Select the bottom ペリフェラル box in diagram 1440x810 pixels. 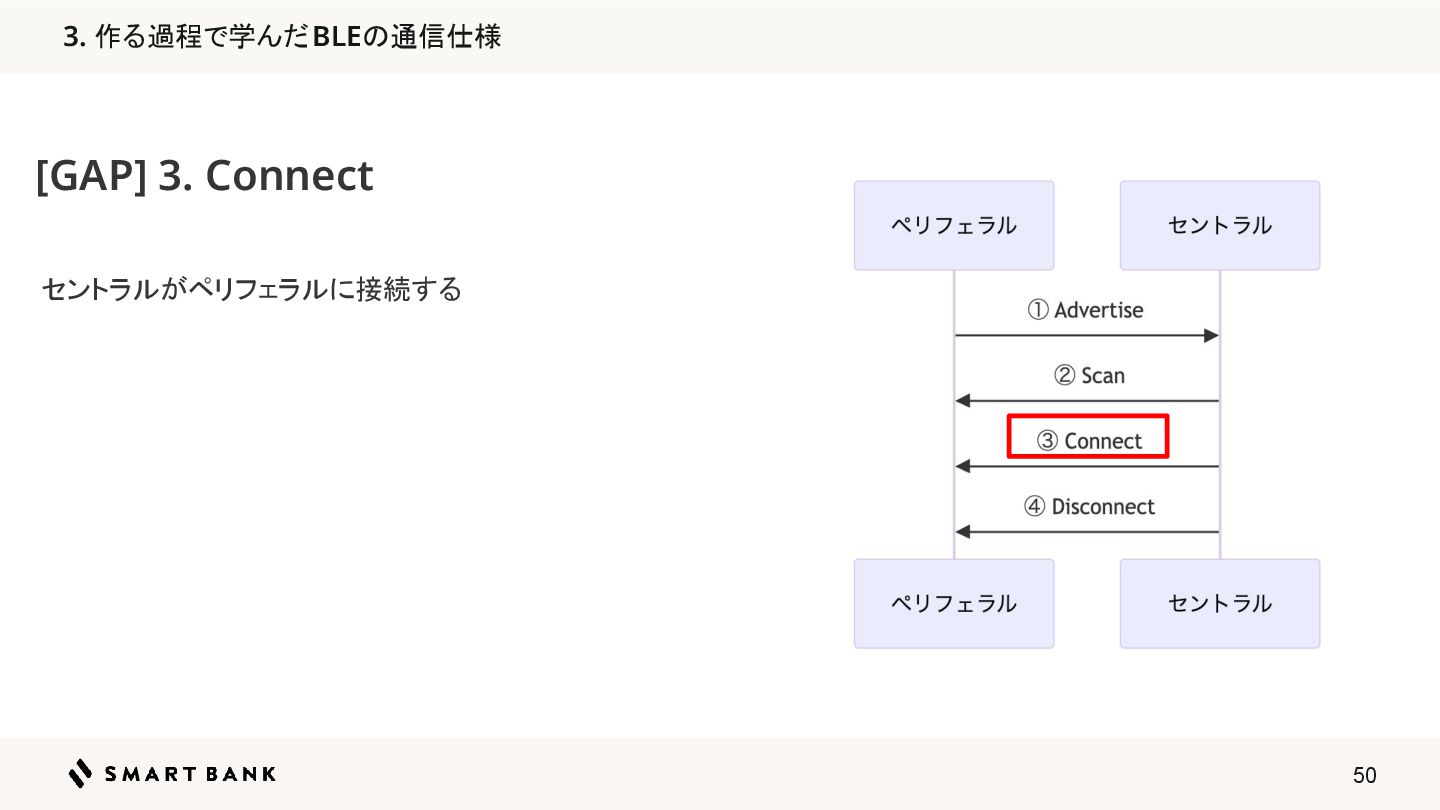(953, 603)
